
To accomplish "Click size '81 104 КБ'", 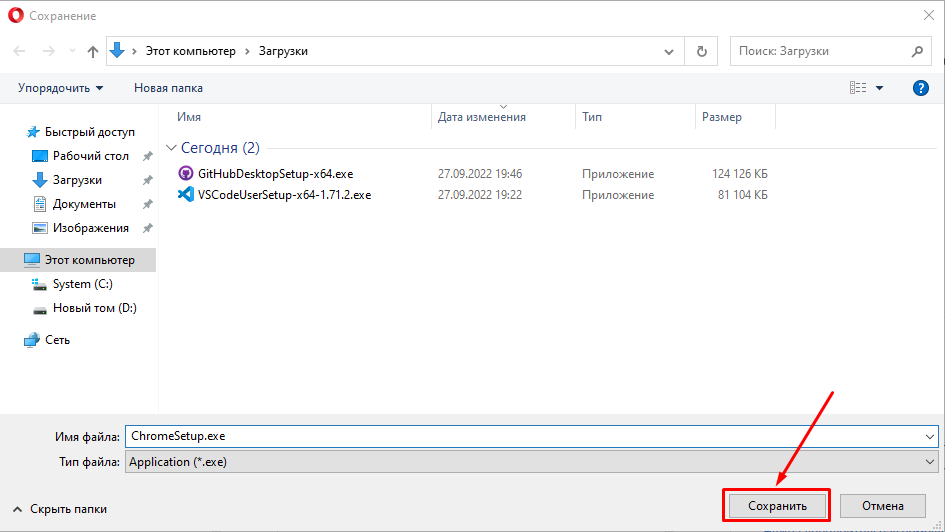I will click(x=742, y=195).
